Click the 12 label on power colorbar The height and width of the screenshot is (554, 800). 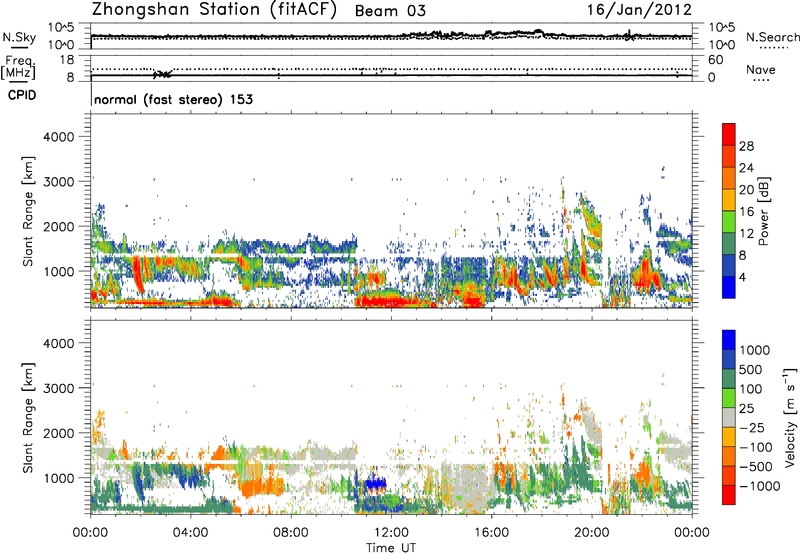click(x=746, y=234)
